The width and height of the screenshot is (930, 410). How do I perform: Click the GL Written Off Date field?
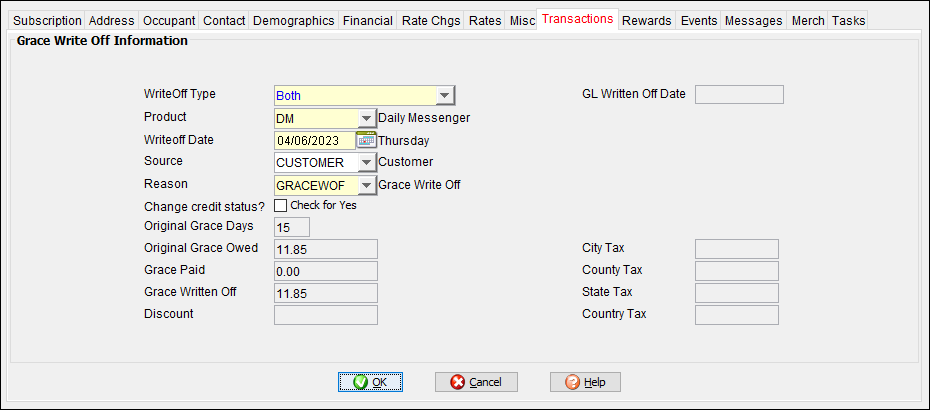739,94
